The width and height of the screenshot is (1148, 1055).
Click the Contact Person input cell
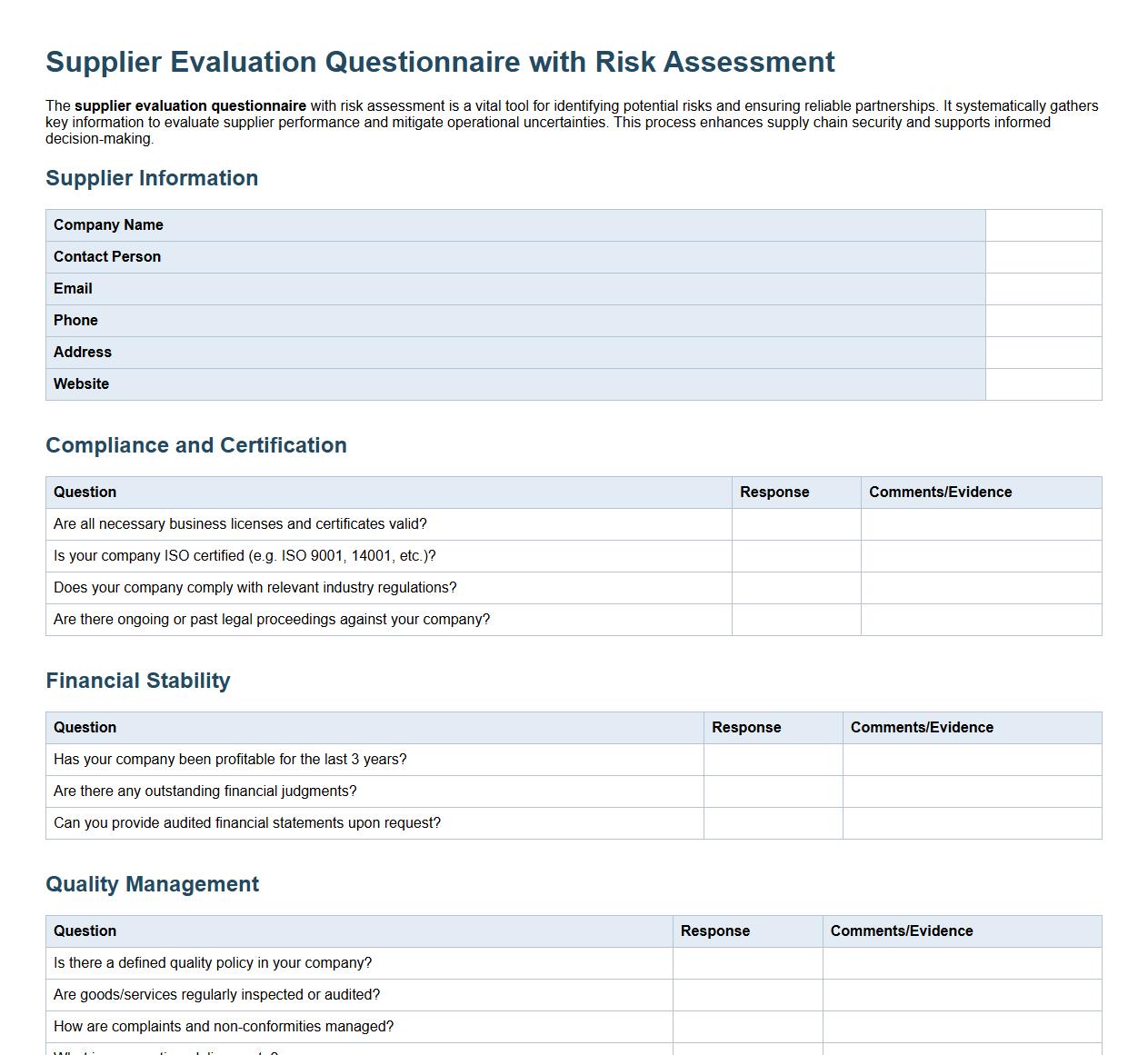coord(1042,256)
